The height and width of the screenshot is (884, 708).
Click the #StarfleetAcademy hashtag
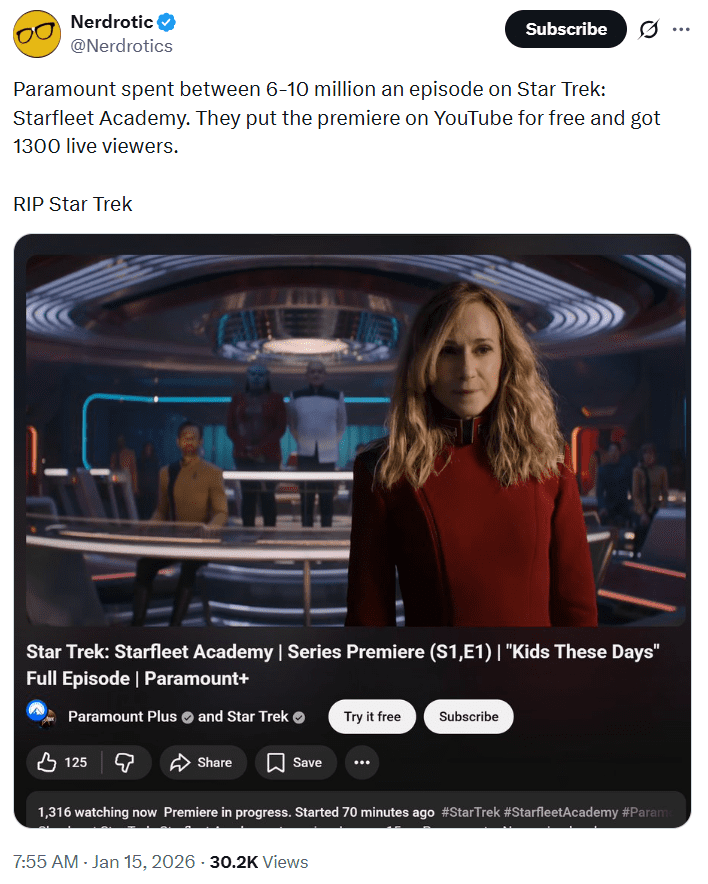point(561,812)
